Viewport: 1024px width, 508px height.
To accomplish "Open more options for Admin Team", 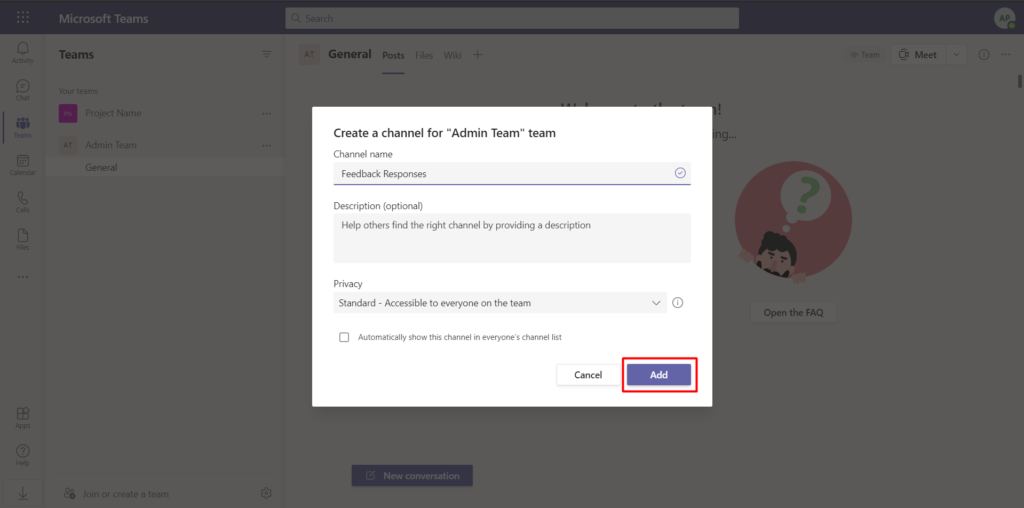I will pos(266,145).
